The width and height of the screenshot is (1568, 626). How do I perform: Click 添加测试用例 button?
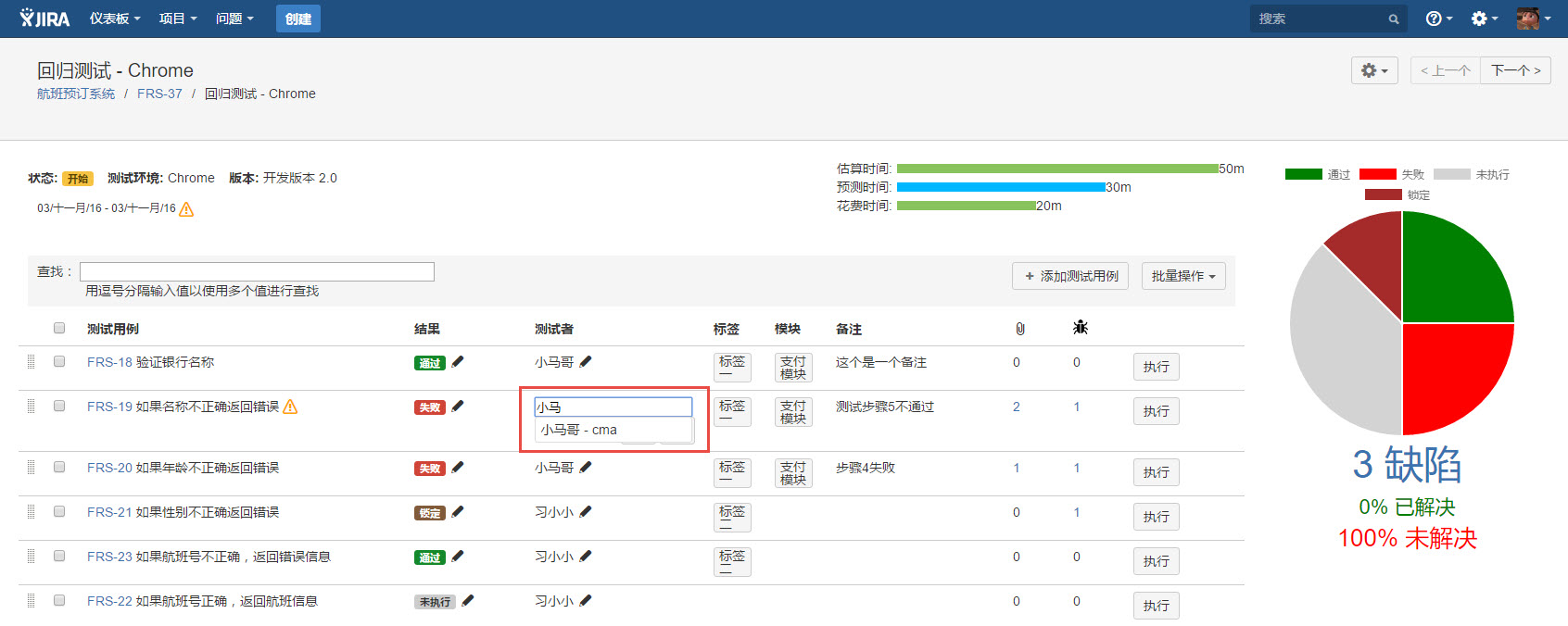(1070, 276)
